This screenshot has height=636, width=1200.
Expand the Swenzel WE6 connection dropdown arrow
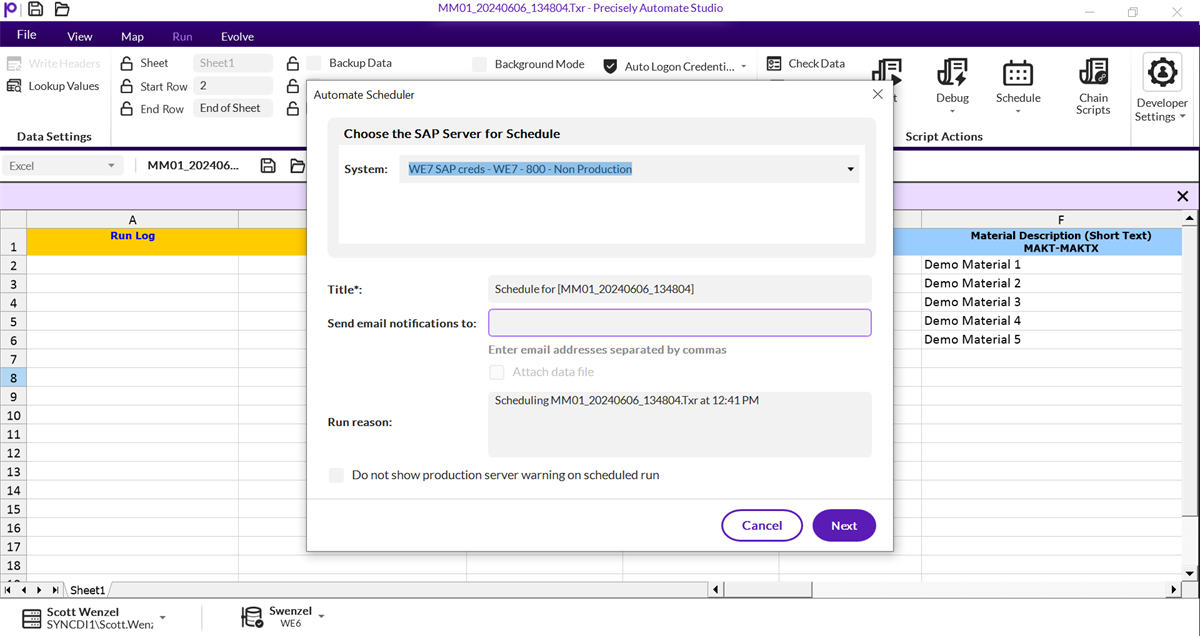322,616
